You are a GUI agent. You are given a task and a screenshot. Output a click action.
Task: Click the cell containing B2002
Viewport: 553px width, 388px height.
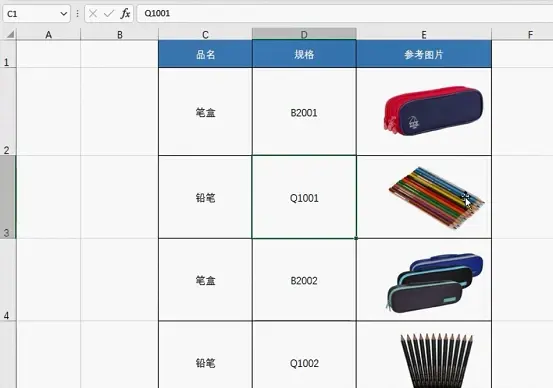click(304, 280)
